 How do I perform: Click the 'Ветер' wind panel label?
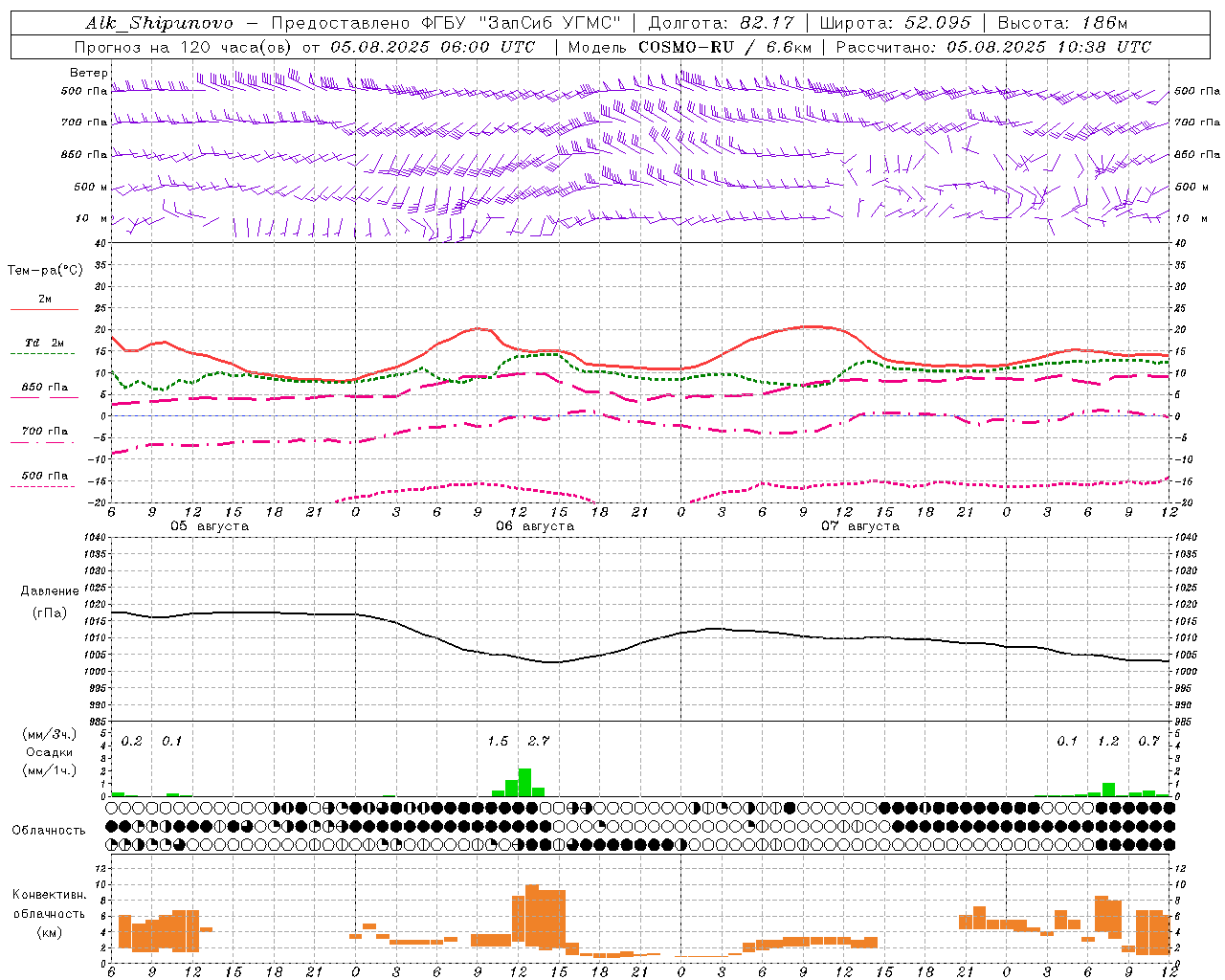tap(89, 73)
